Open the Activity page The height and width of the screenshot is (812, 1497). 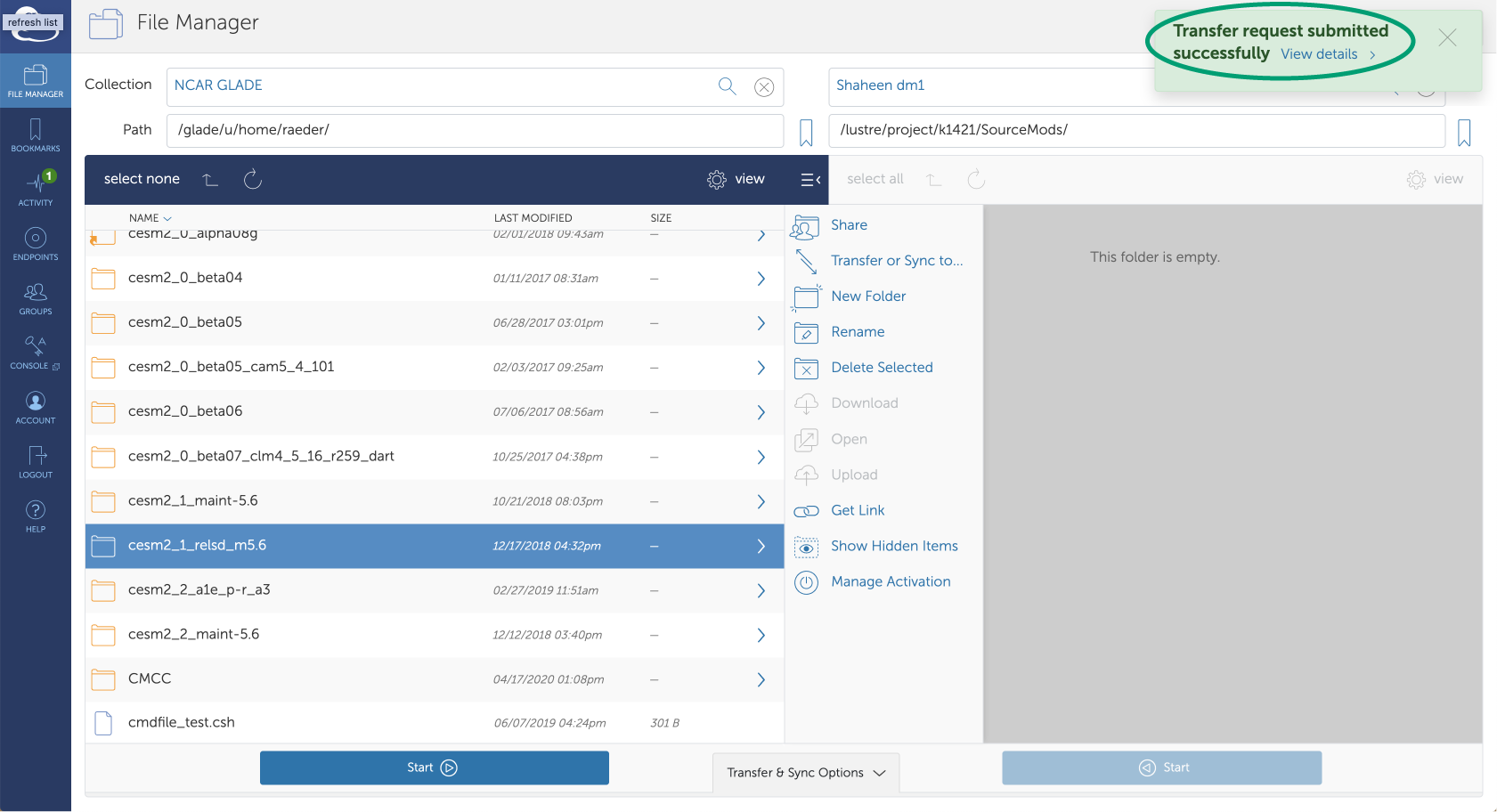click(x=36, y=190)
